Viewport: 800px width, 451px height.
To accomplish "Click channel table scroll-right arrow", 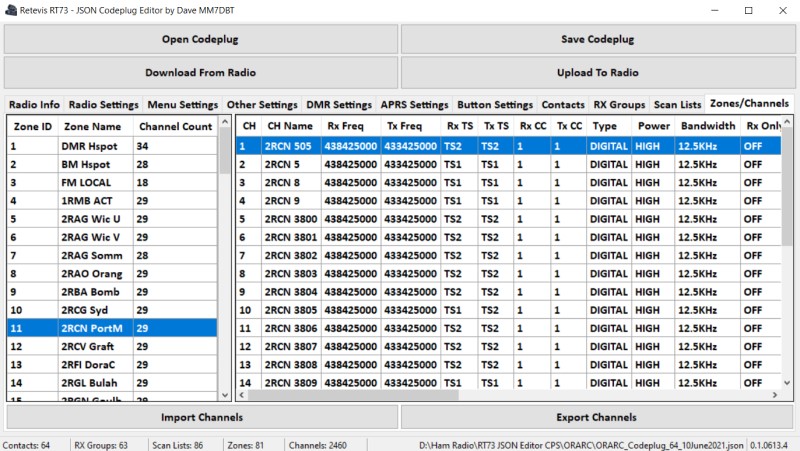I will (x=775, y=395).
